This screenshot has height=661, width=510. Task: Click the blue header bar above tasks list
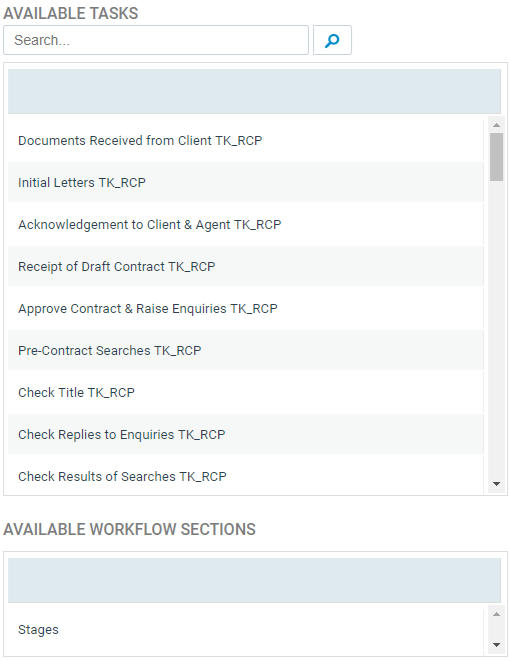click(255, 91)
